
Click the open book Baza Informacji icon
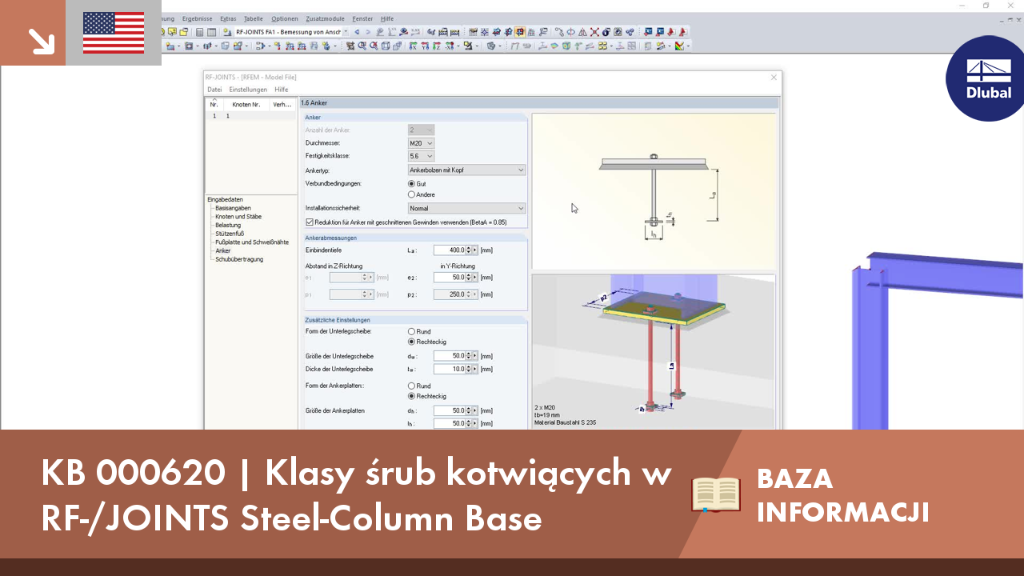(x=716, y=494)
